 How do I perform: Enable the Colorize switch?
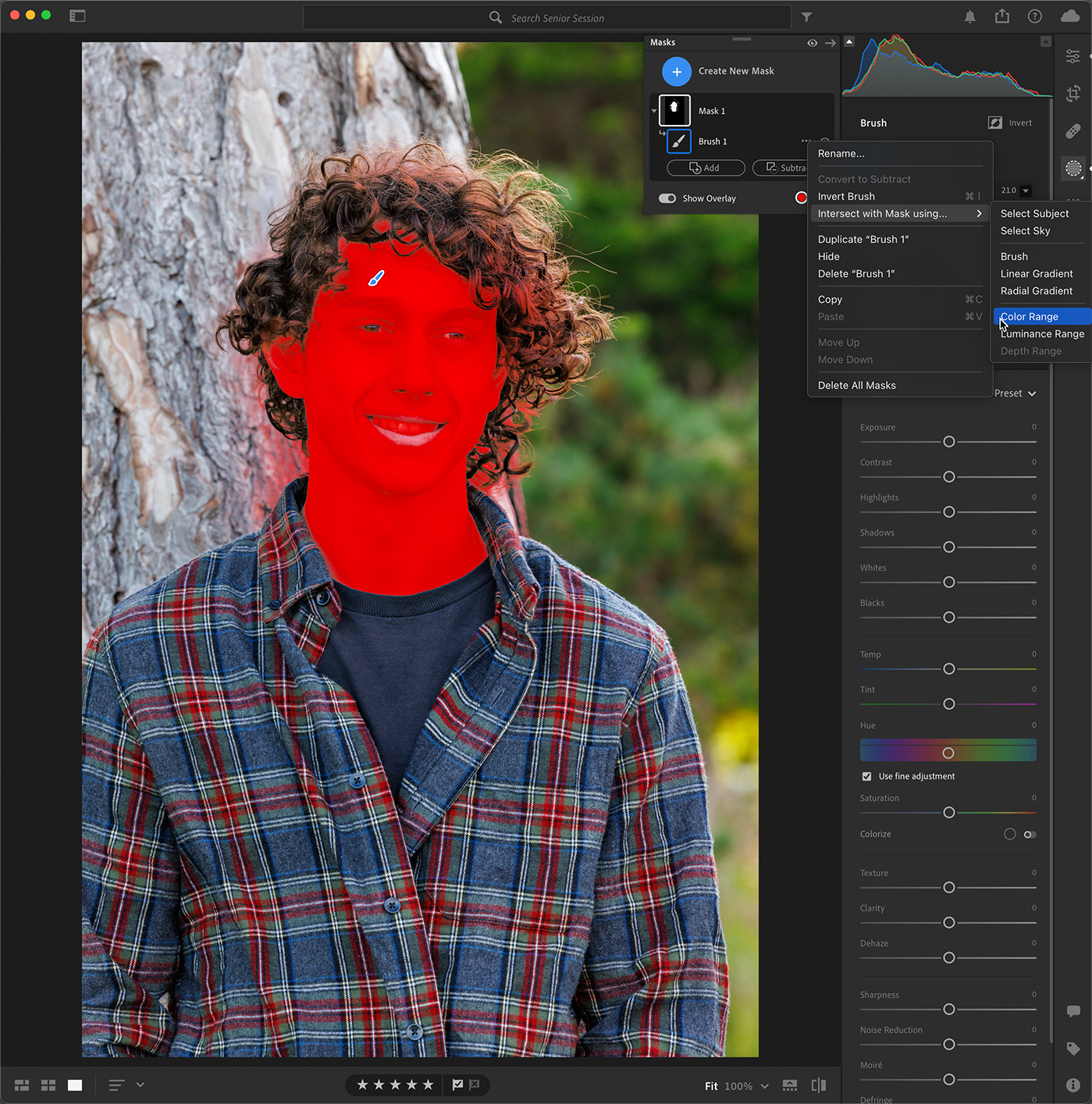tap(1029, 834)
